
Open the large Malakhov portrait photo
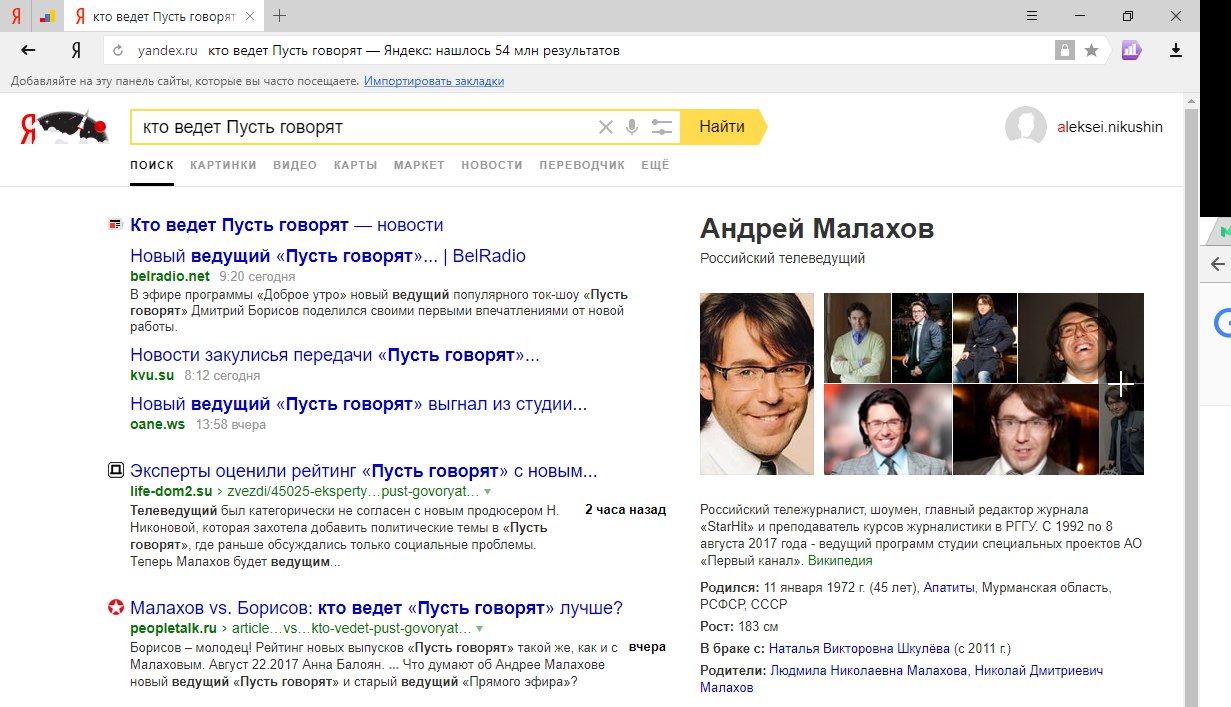click(x=757, y=383)
